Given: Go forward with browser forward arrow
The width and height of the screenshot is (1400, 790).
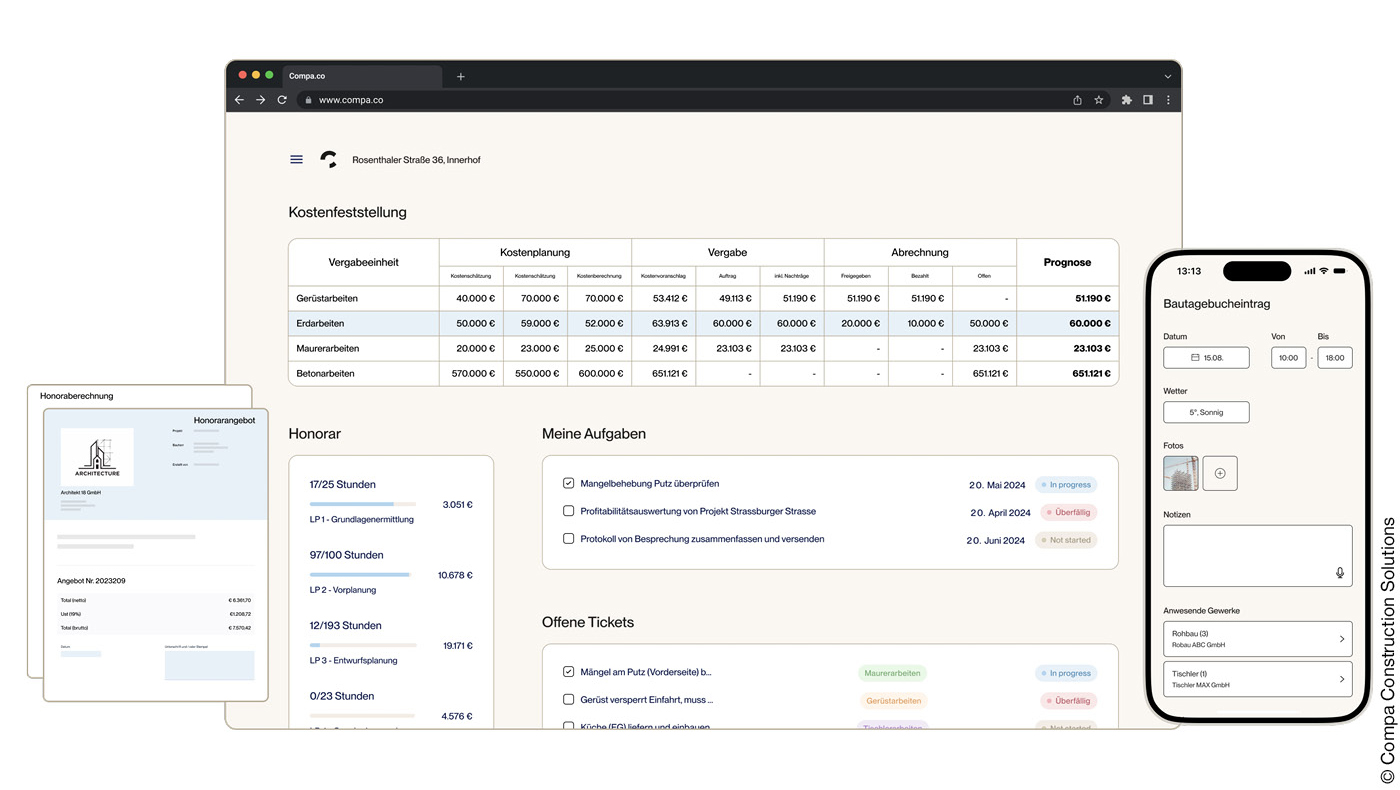Looking at the screenshot, I should (261, 100).
